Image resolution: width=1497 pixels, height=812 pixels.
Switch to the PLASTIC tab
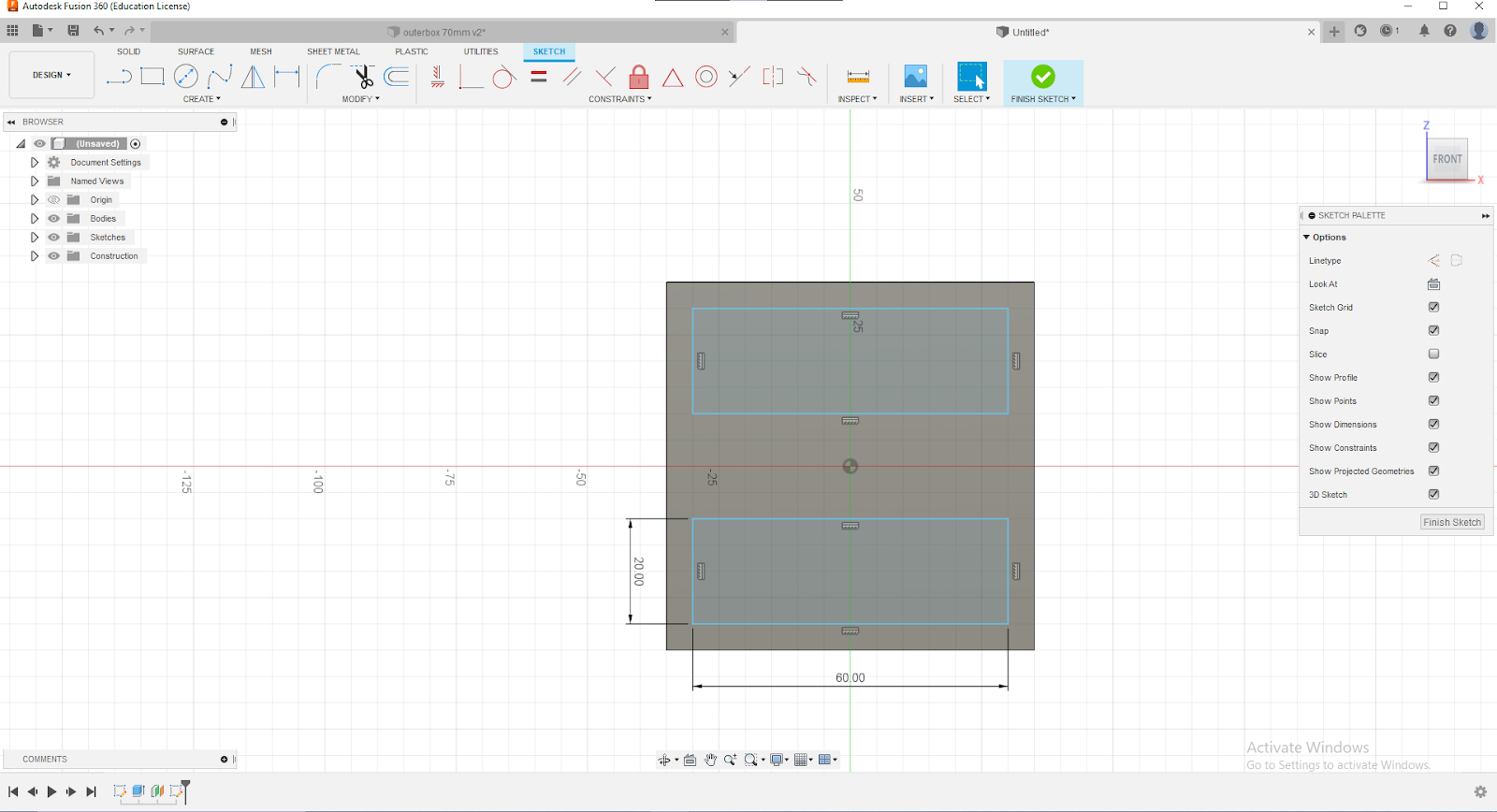(x=412, y=51)
